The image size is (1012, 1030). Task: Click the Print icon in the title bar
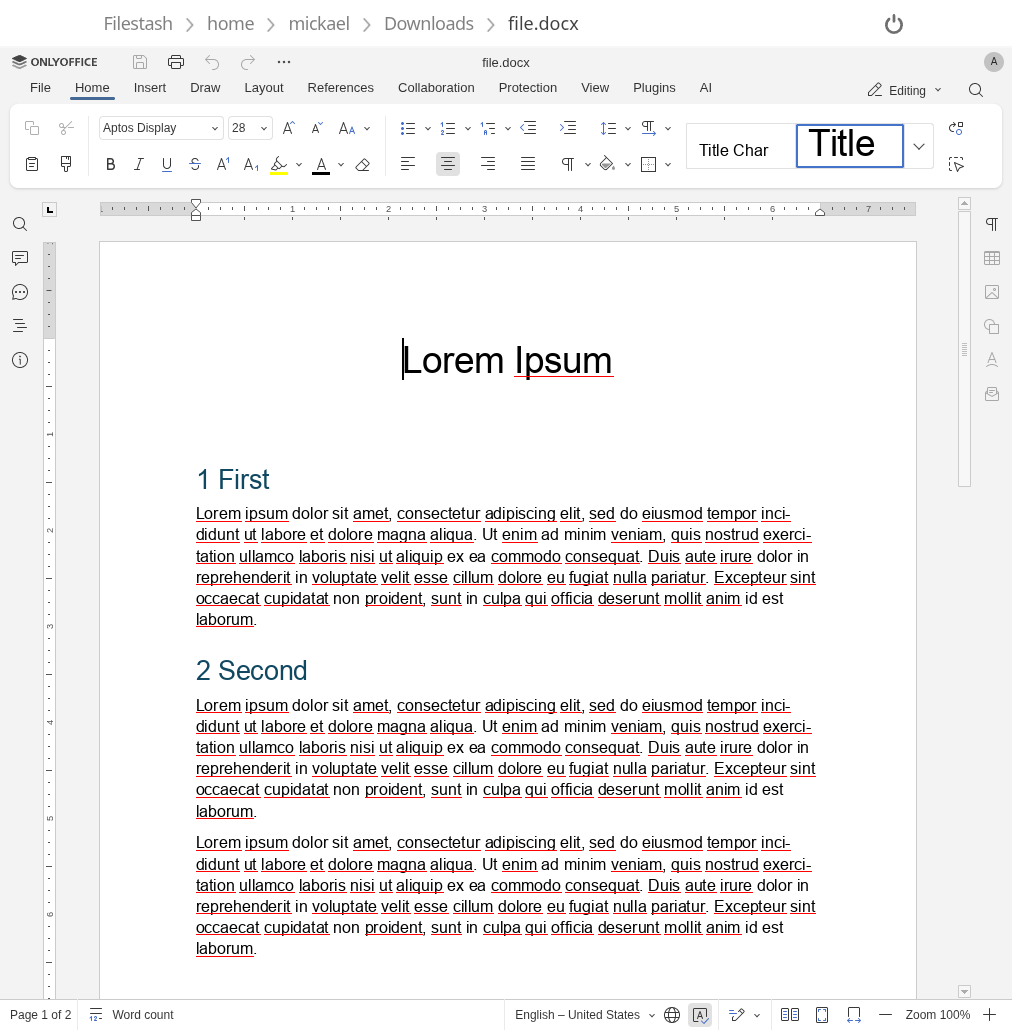point(175,62)
